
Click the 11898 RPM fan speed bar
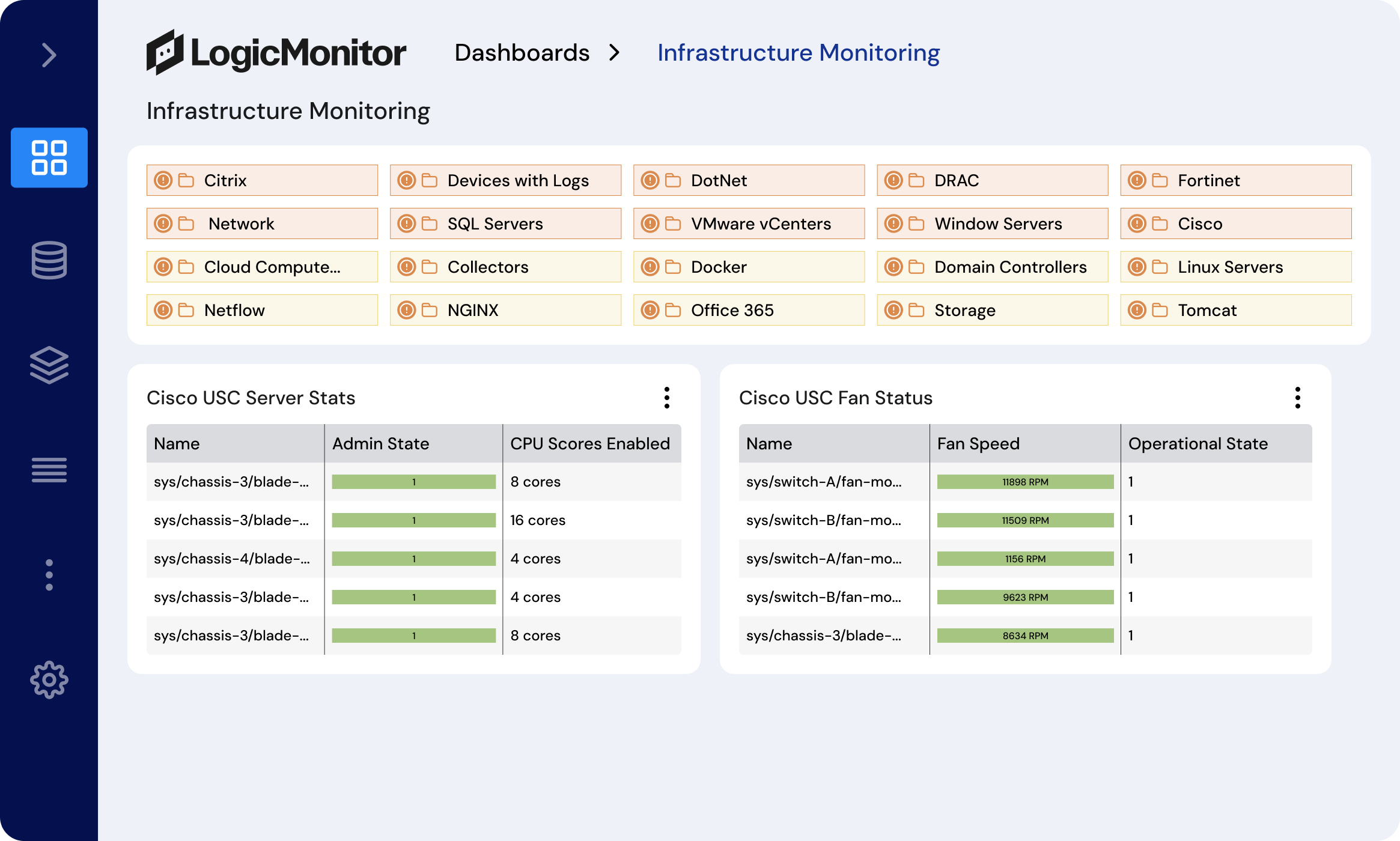tap(1025, 482)
